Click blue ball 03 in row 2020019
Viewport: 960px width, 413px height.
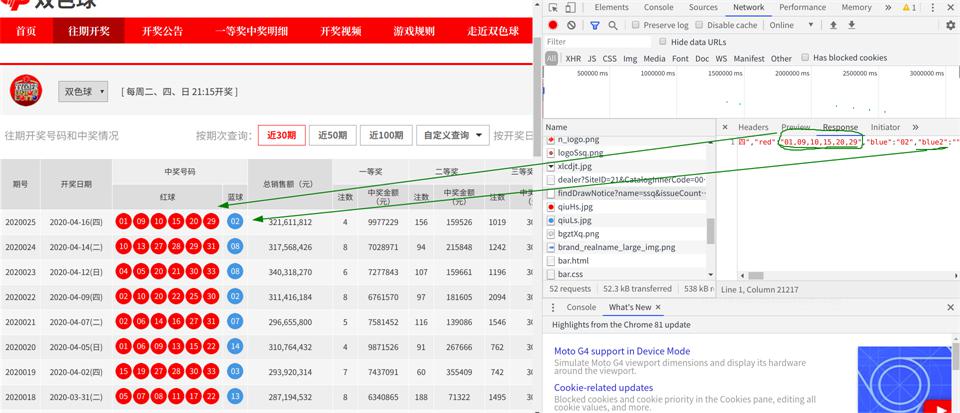click(235, 372)
